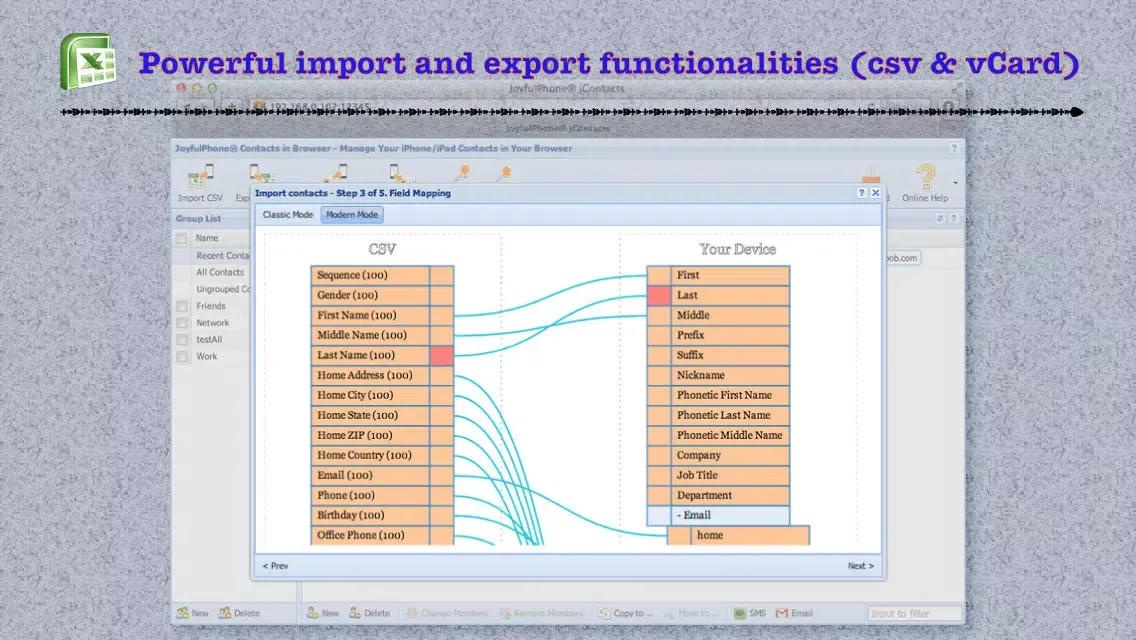The image size is (1136, 640).
Task: Select 'Birthday (100)' CSV field
Action: click(x=371, y=515)
